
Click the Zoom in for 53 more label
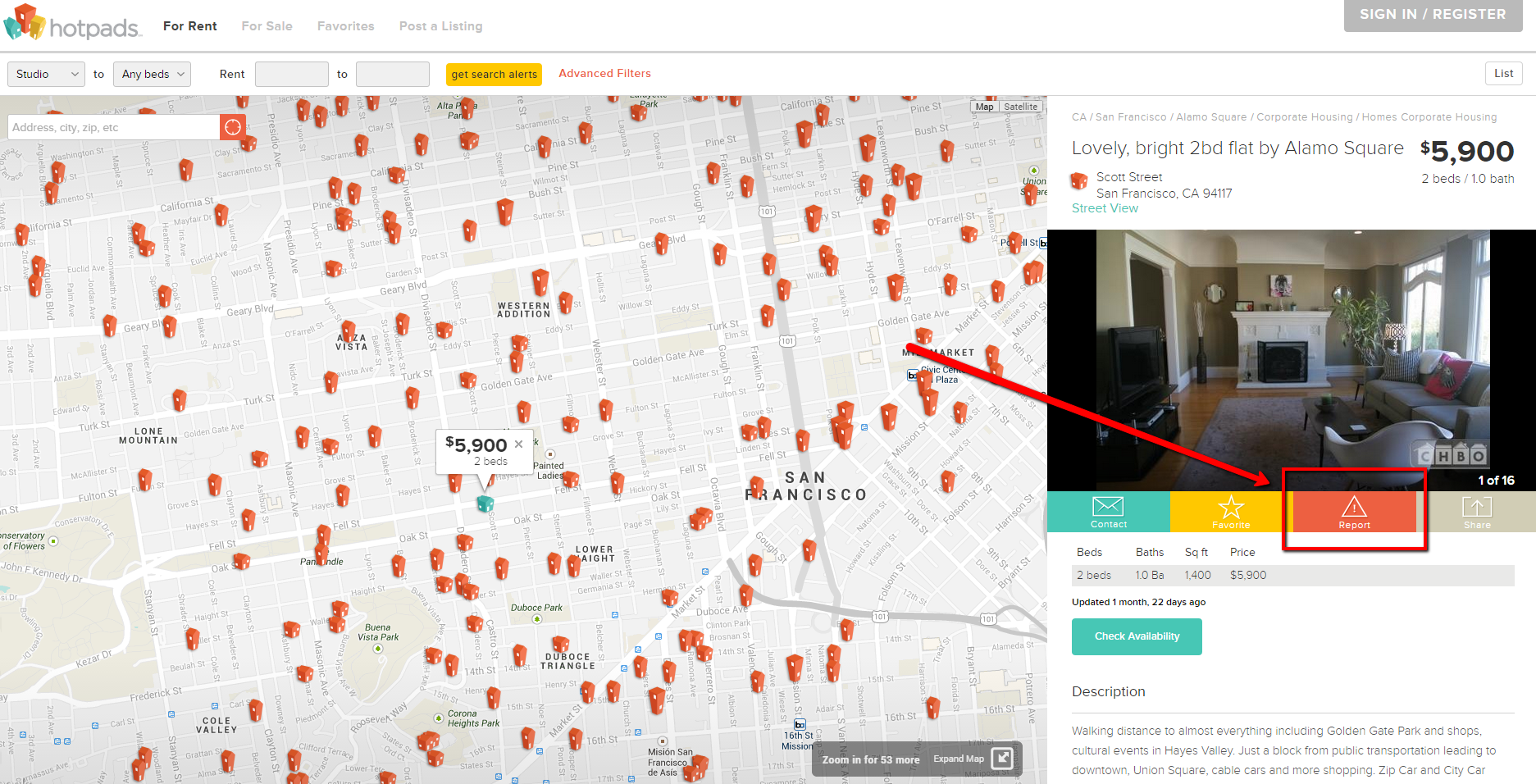[x=871, y=759]
